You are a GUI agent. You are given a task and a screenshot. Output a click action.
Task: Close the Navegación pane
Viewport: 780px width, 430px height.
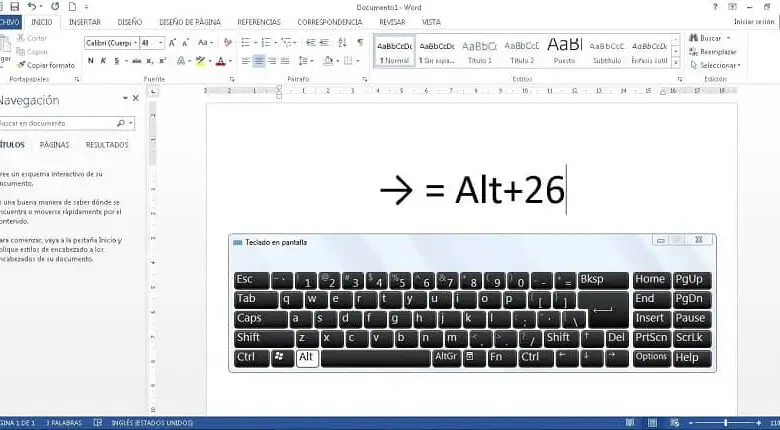[135, 98]
